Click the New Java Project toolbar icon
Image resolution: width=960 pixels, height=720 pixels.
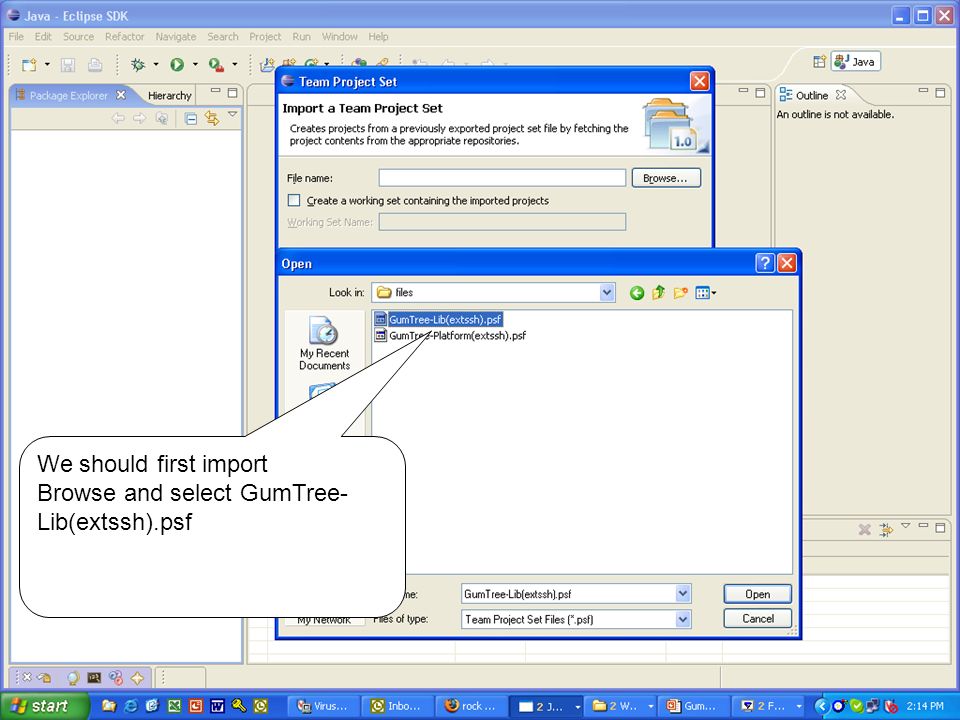click(x=267, y=64)
